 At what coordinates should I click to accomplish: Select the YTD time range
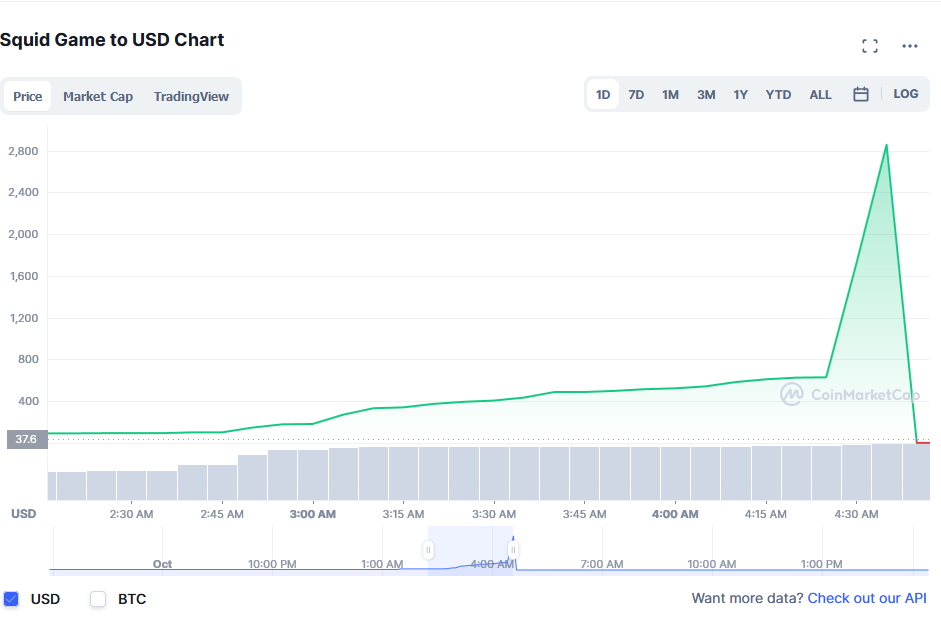tap(778, 94)
